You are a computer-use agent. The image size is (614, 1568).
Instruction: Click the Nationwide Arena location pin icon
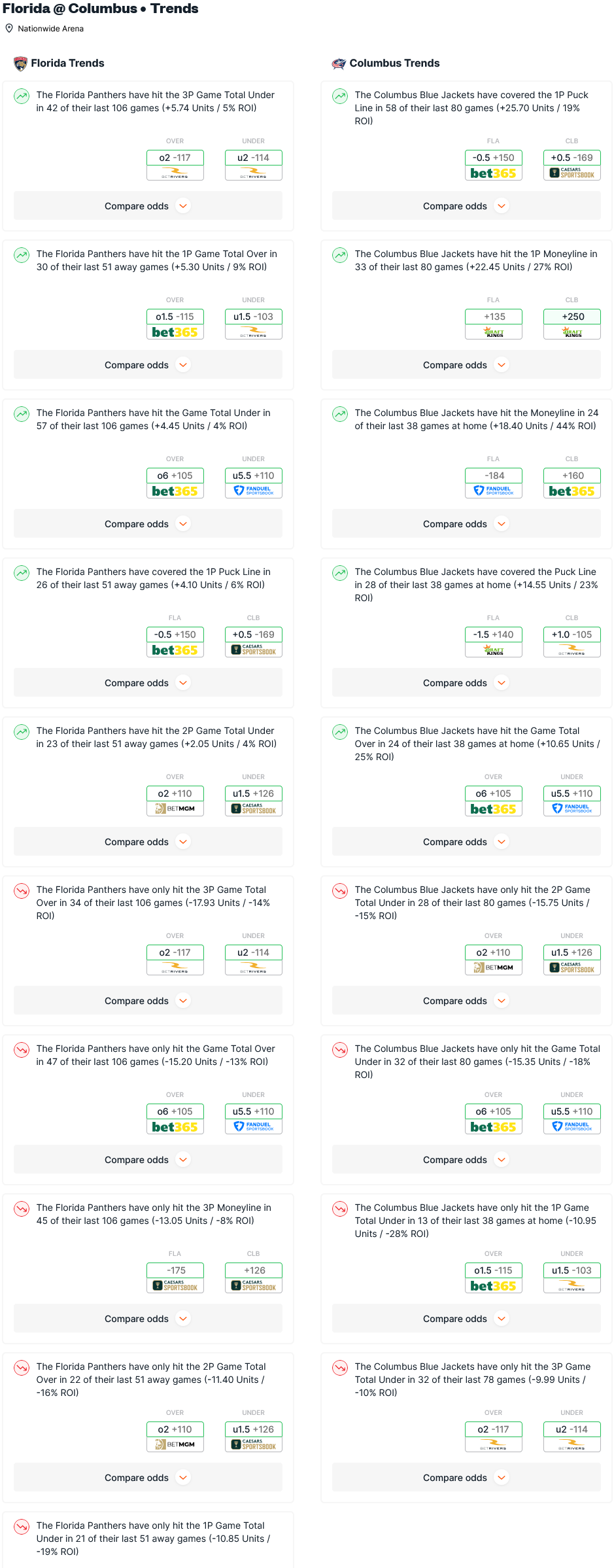pos(9,29)
